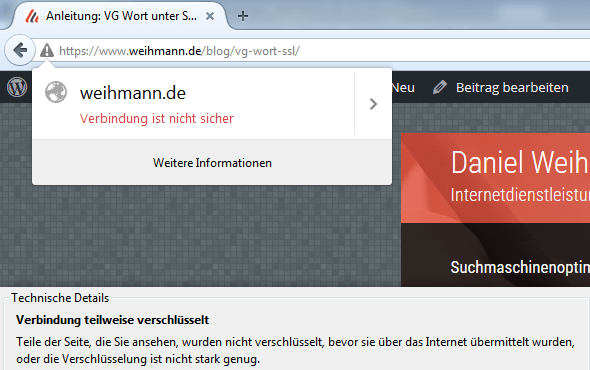Expand connection details chevron arrow

coord(373,104)
